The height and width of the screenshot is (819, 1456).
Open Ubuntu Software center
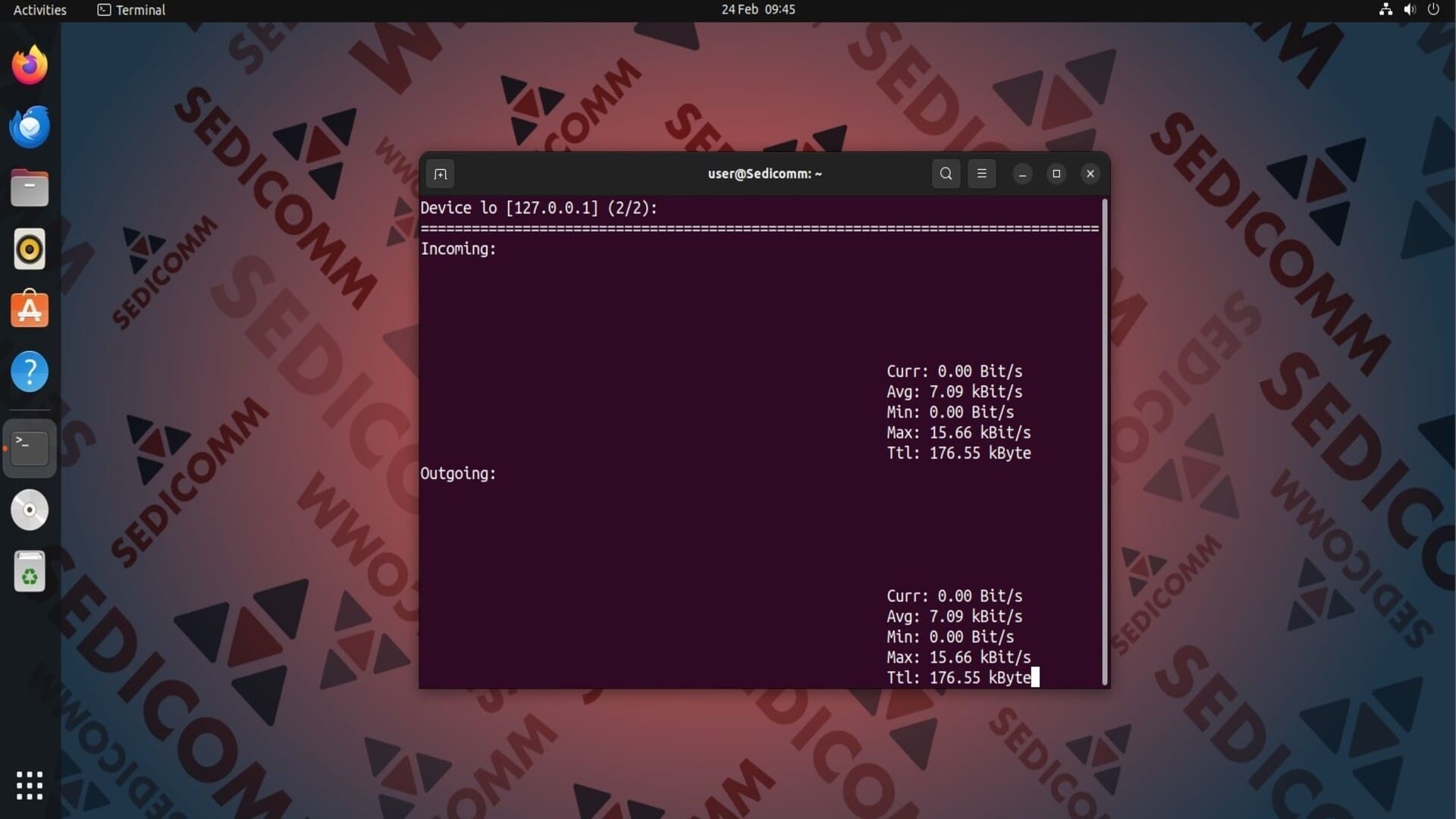[x=30, y=309]
